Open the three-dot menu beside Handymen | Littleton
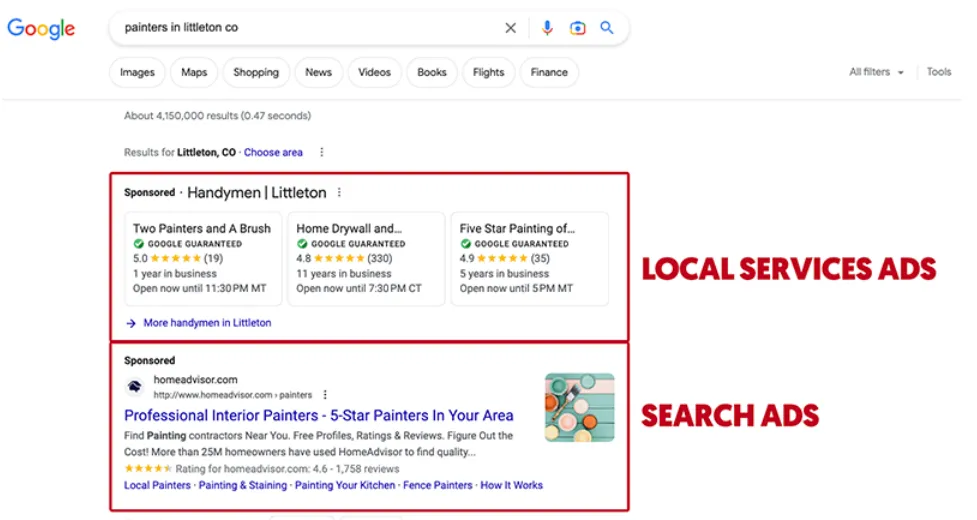Viewport: 977px width, 520px height. [x=339, y=192]
